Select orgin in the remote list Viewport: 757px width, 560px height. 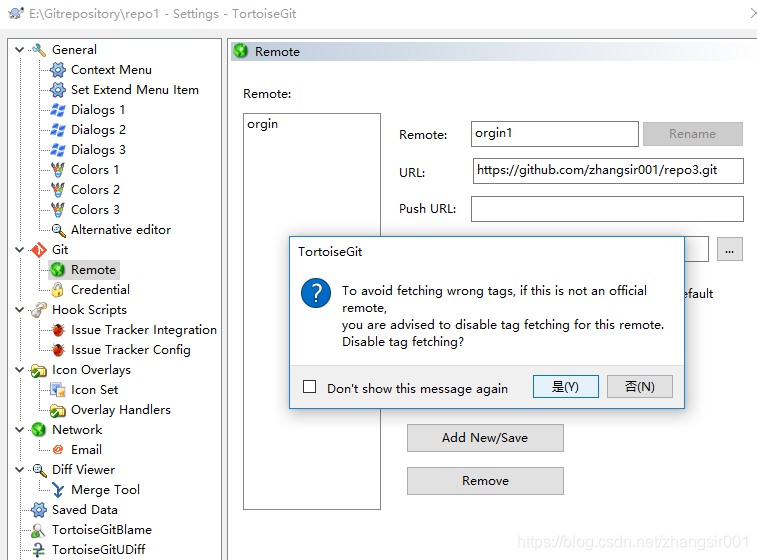pyautogui.click(x=263, y=124)
